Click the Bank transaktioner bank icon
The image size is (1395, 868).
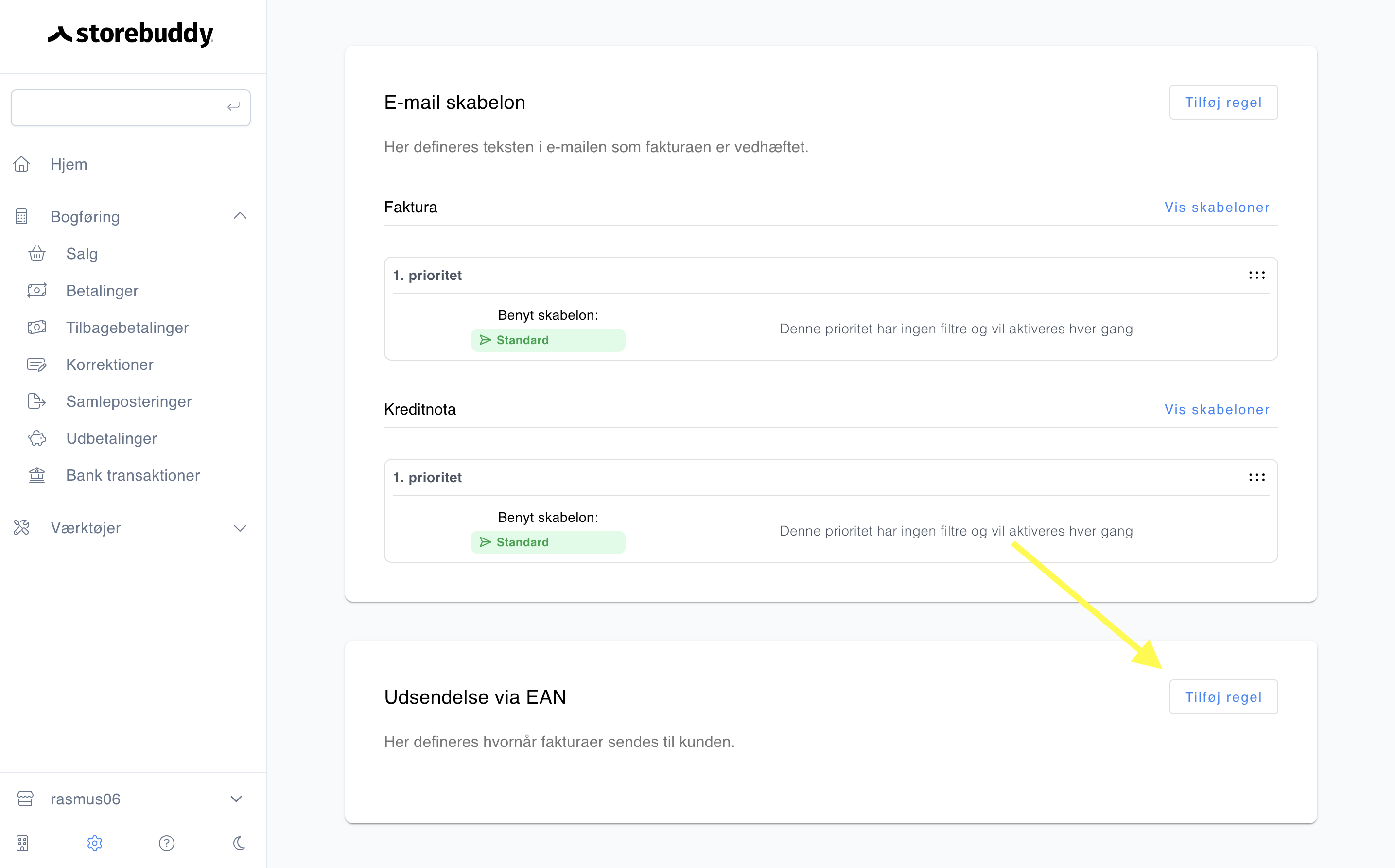pos(37,475)
